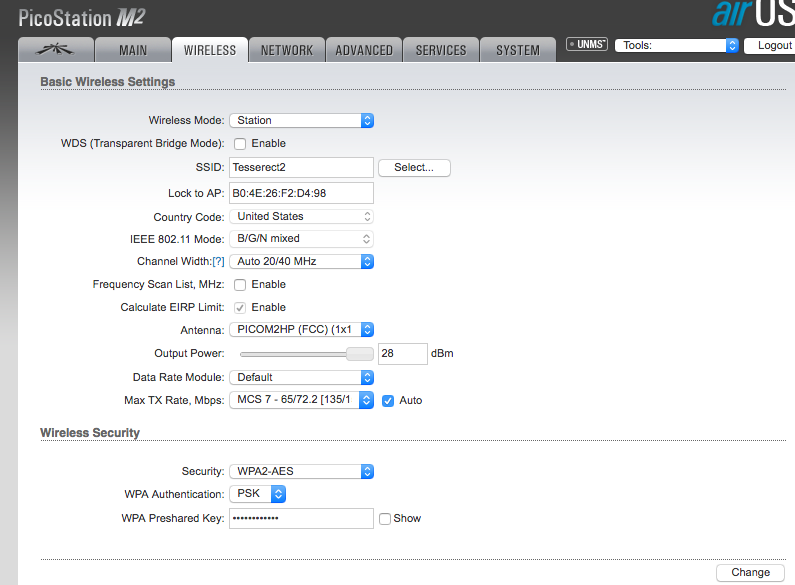Click the airOS logo
The image size is (795, 585).
point(753,13)
